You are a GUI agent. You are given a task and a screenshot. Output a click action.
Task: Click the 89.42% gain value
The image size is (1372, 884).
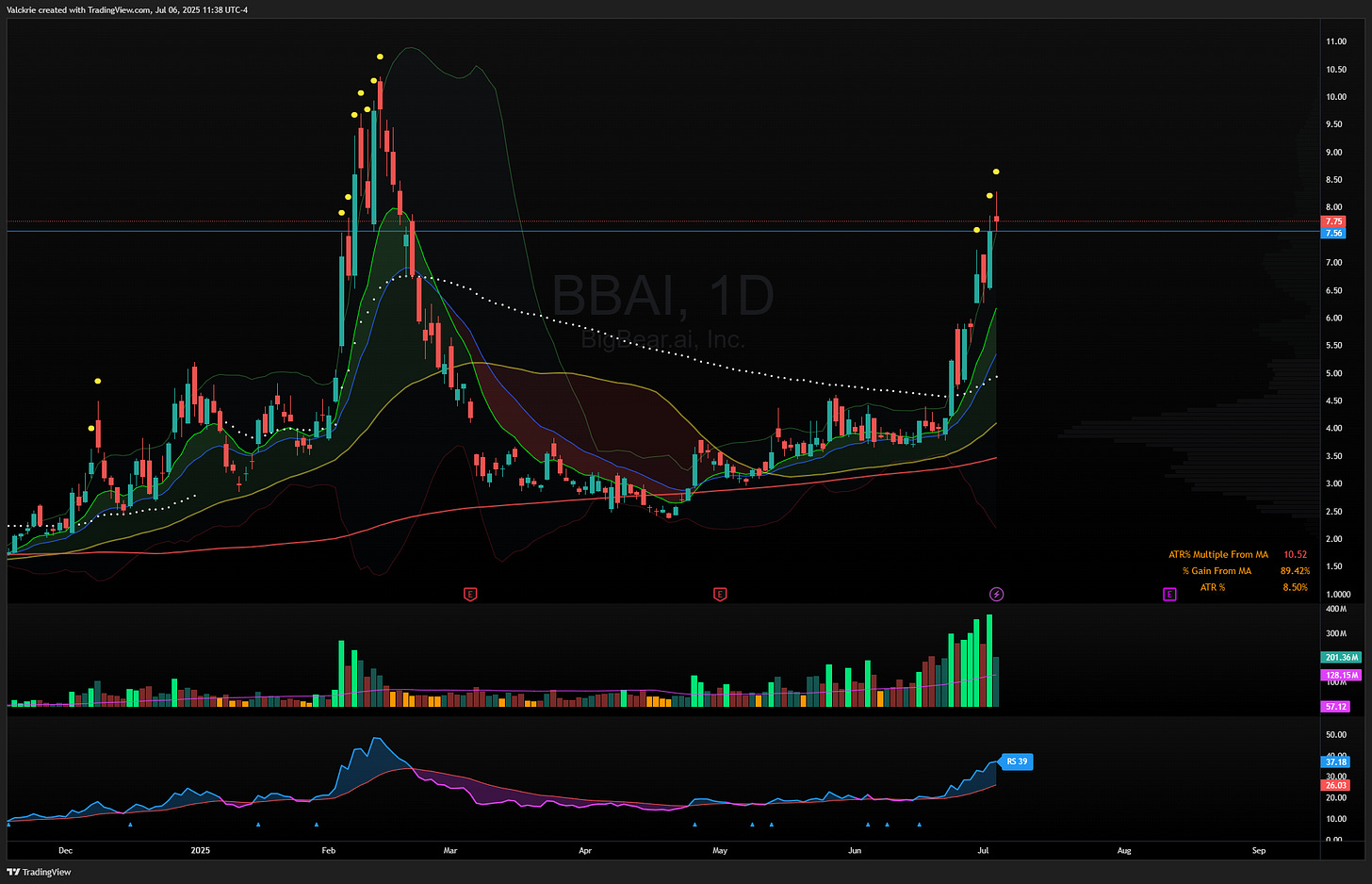(1295, 570)
